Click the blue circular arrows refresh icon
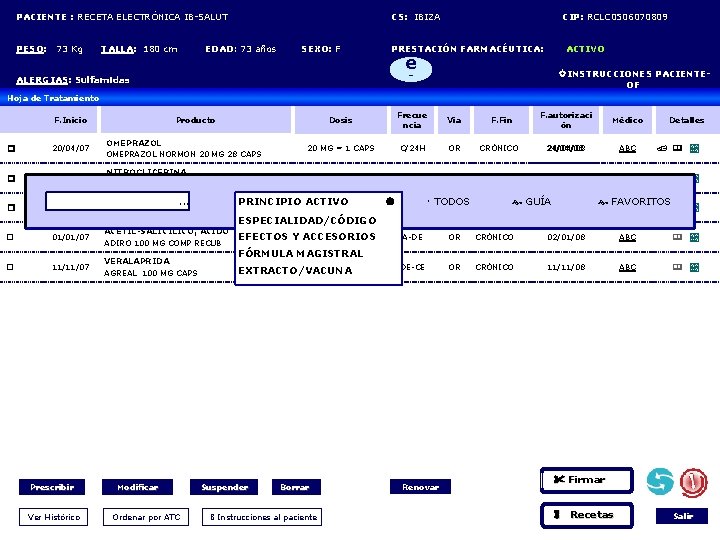 pos(660,482)
